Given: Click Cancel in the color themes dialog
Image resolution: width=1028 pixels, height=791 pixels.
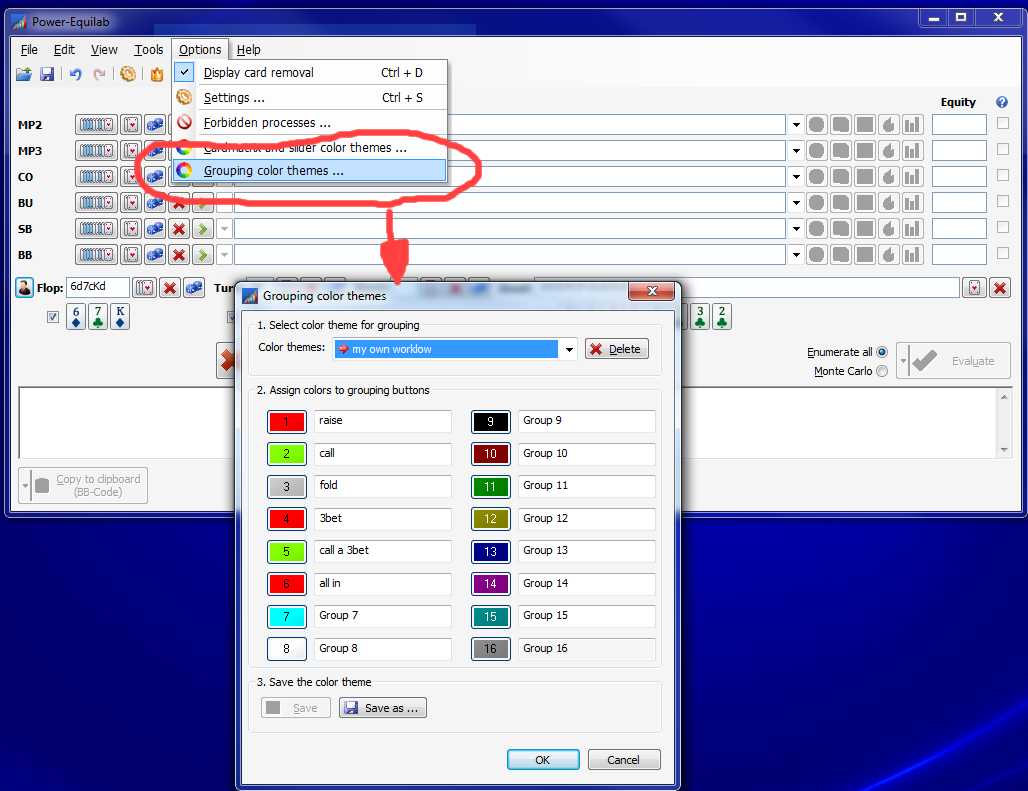Looking at the screenshot, I should tap(623, 760).
